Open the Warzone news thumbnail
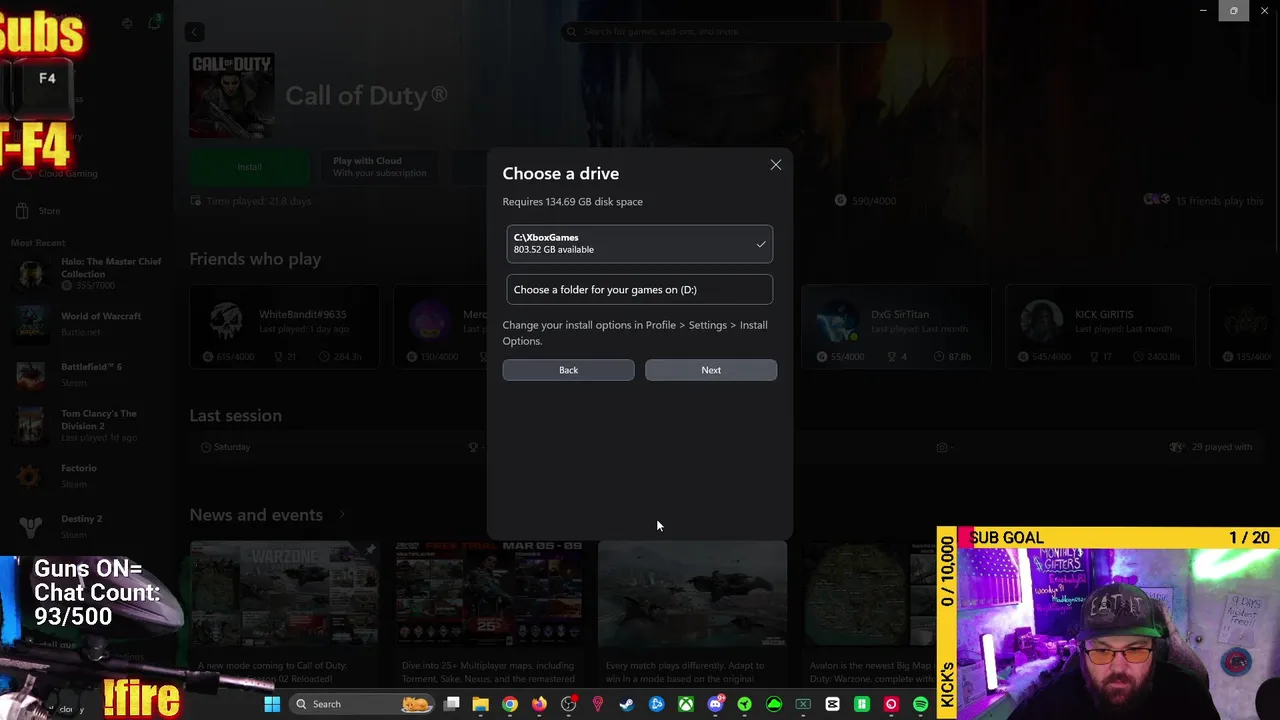The width and height of the screenshot is (1280, 720). [x=284, y=594]
